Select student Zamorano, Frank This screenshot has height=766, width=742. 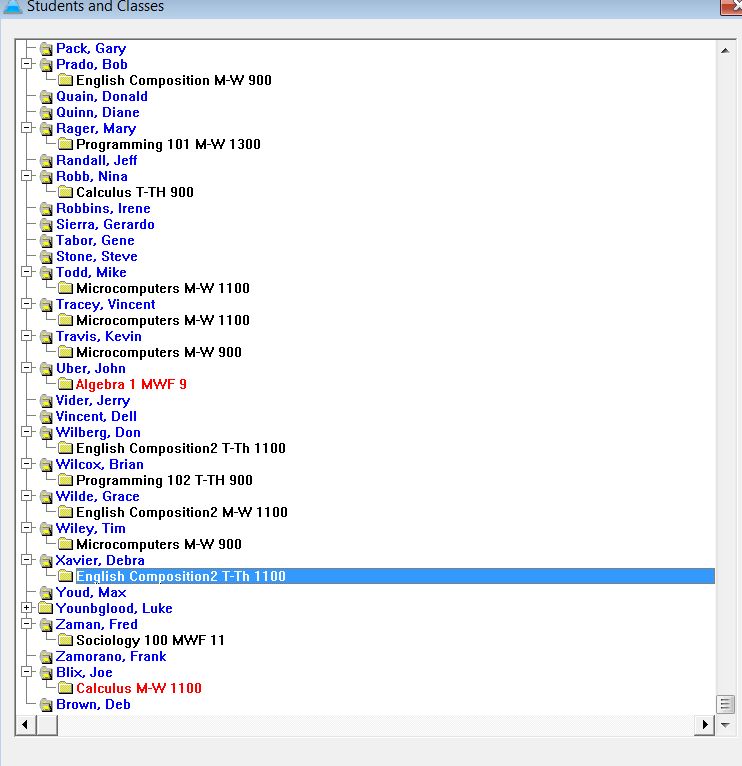pyautogui.click(x=110, y=657)
